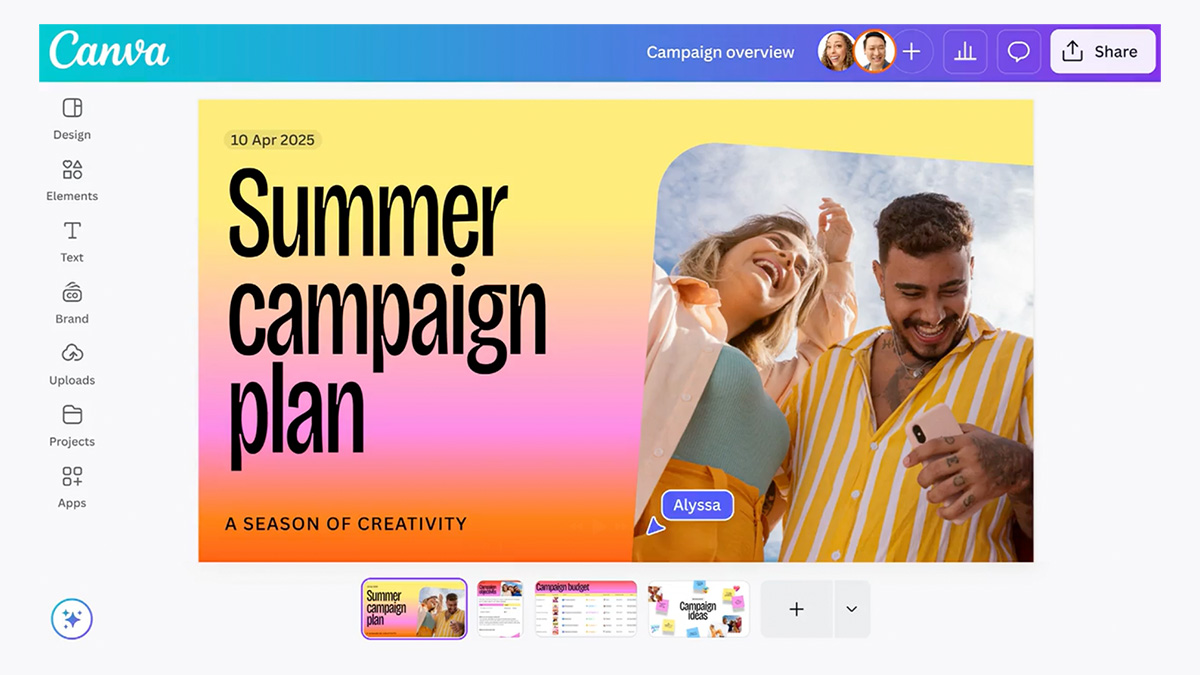Open the Elements panel
The height and width of the screenshot is (675, 1200).
point(72,181)
